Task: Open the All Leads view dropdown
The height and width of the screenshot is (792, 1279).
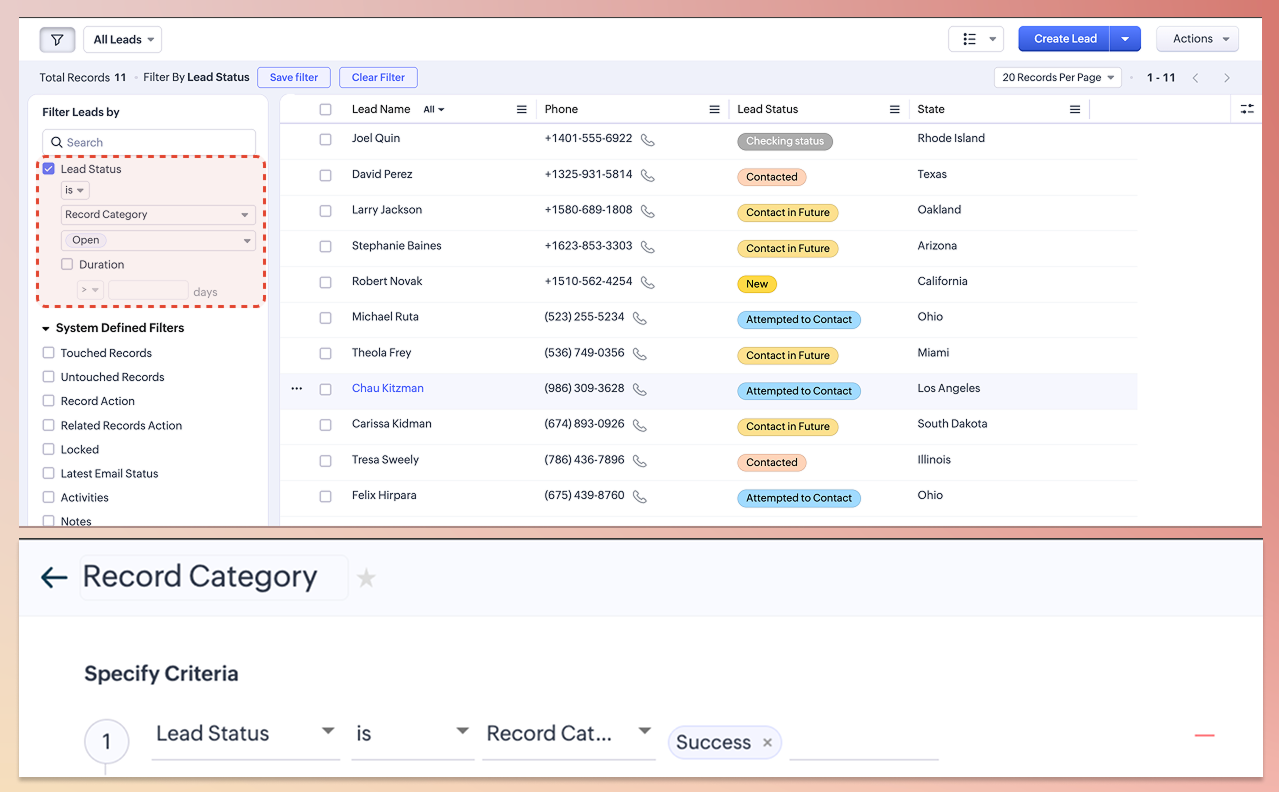Action: pos(123,40)
